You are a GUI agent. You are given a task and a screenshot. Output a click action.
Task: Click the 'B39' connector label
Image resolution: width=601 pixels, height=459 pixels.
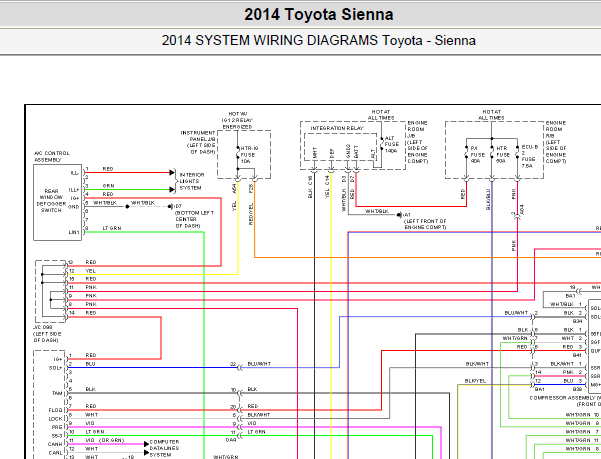[578, 389]
